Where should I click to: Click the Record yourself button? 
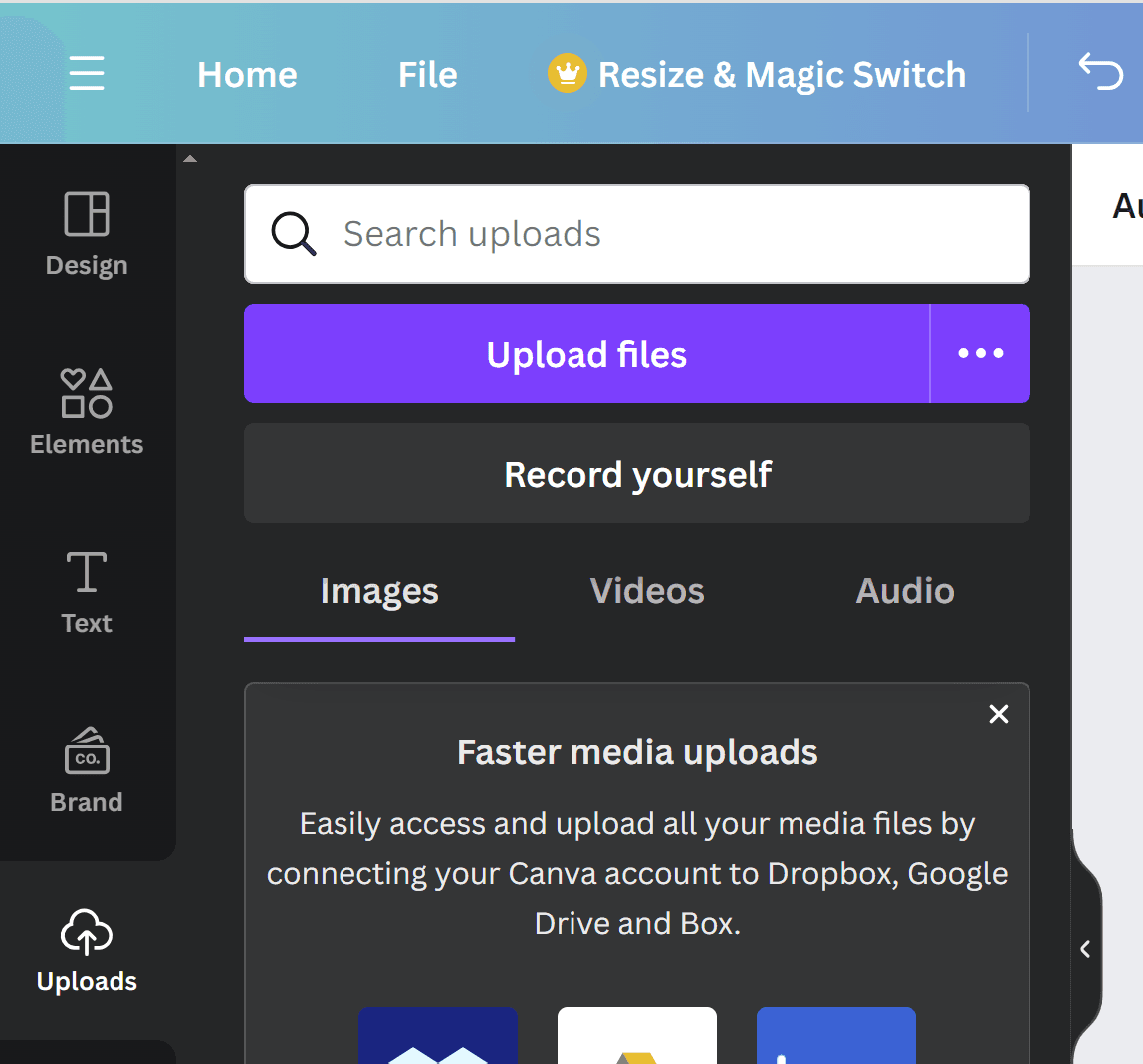637,474
